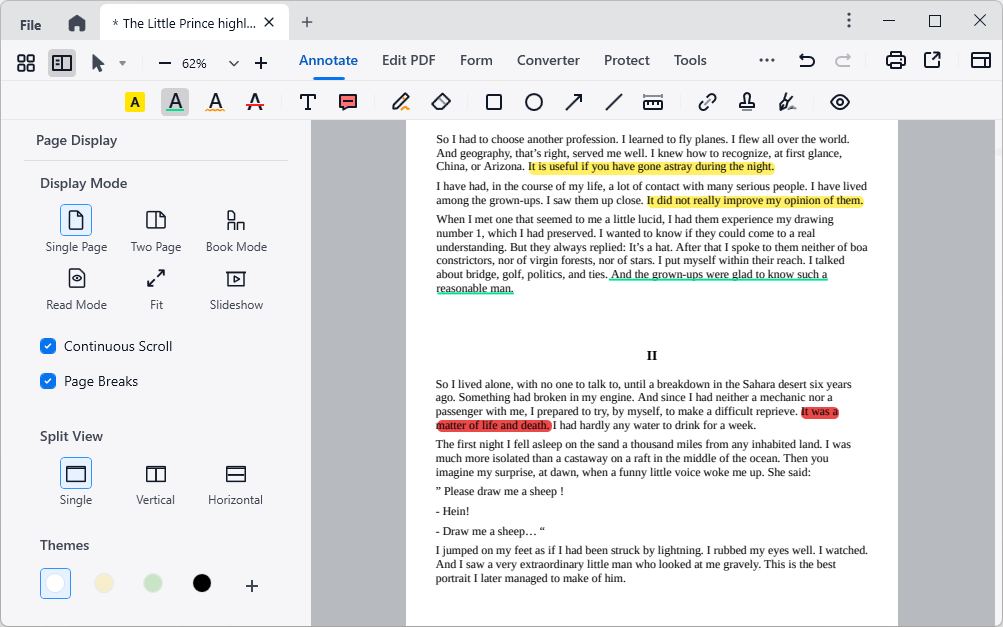Select the Arrow annotation tool
The width and height of the screenshot is (1003, 627).
pos(573,101)
